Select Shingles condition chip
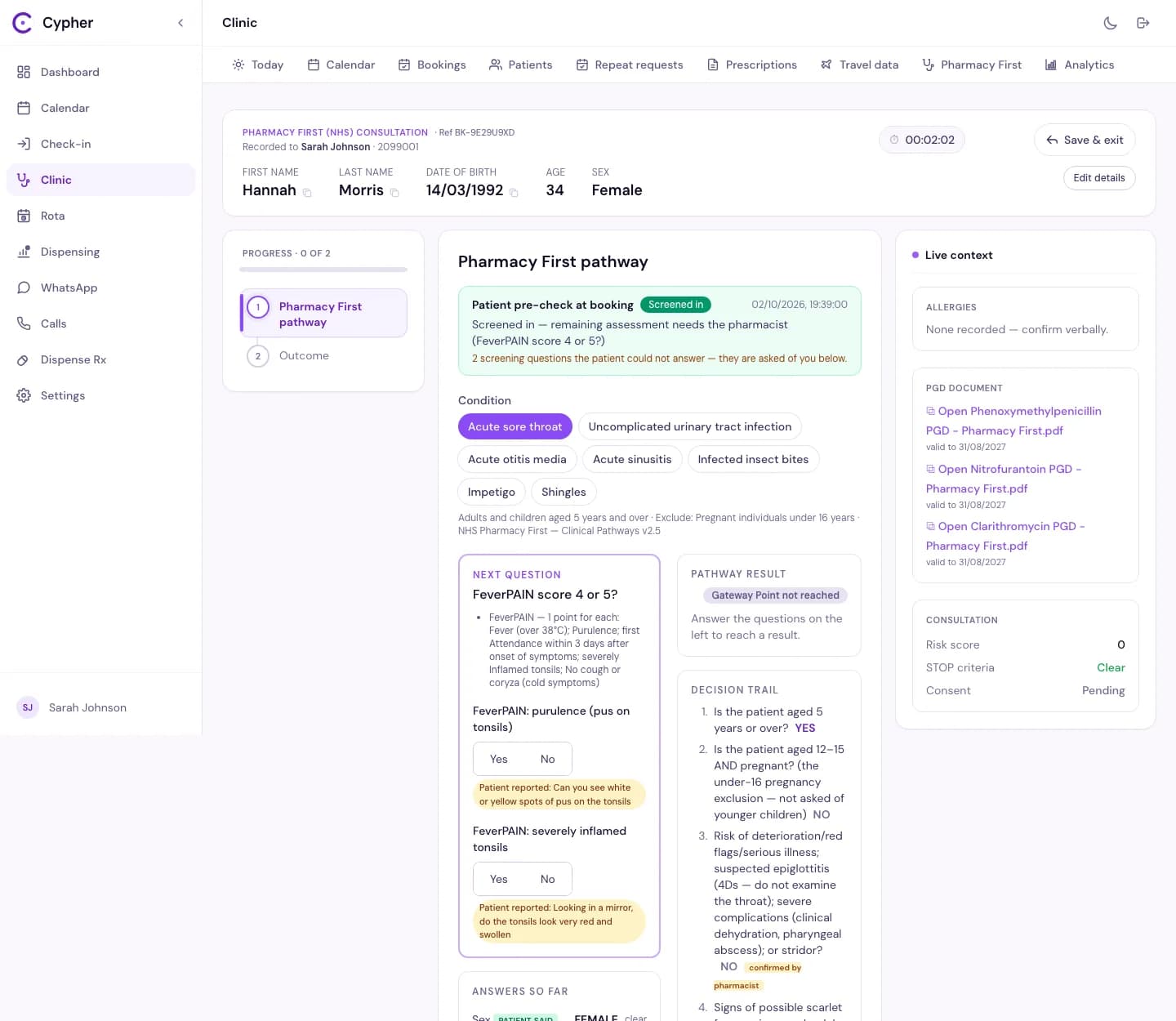1176x1021 pixels. 563,492
